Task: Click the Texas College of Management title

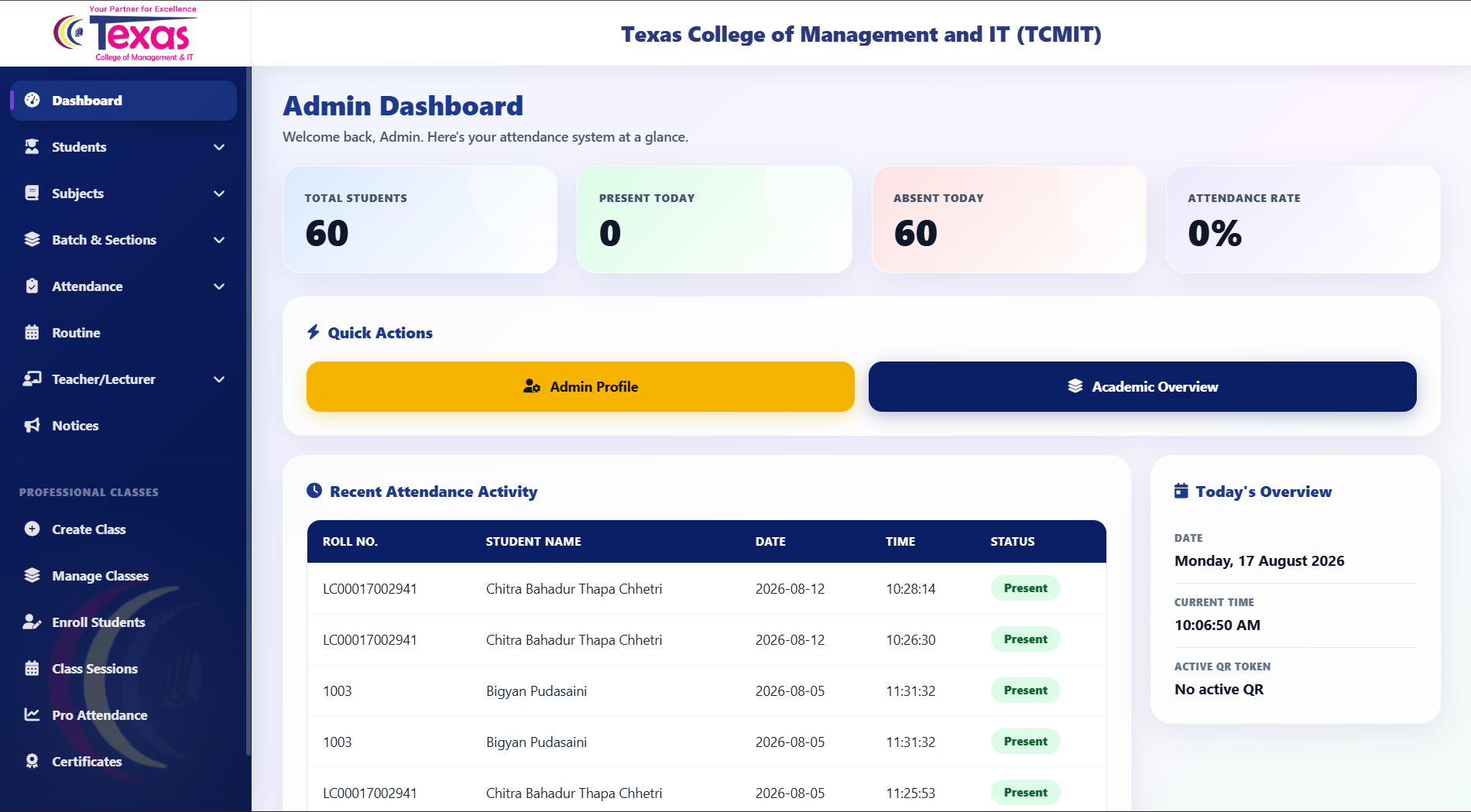Action: 861,34
